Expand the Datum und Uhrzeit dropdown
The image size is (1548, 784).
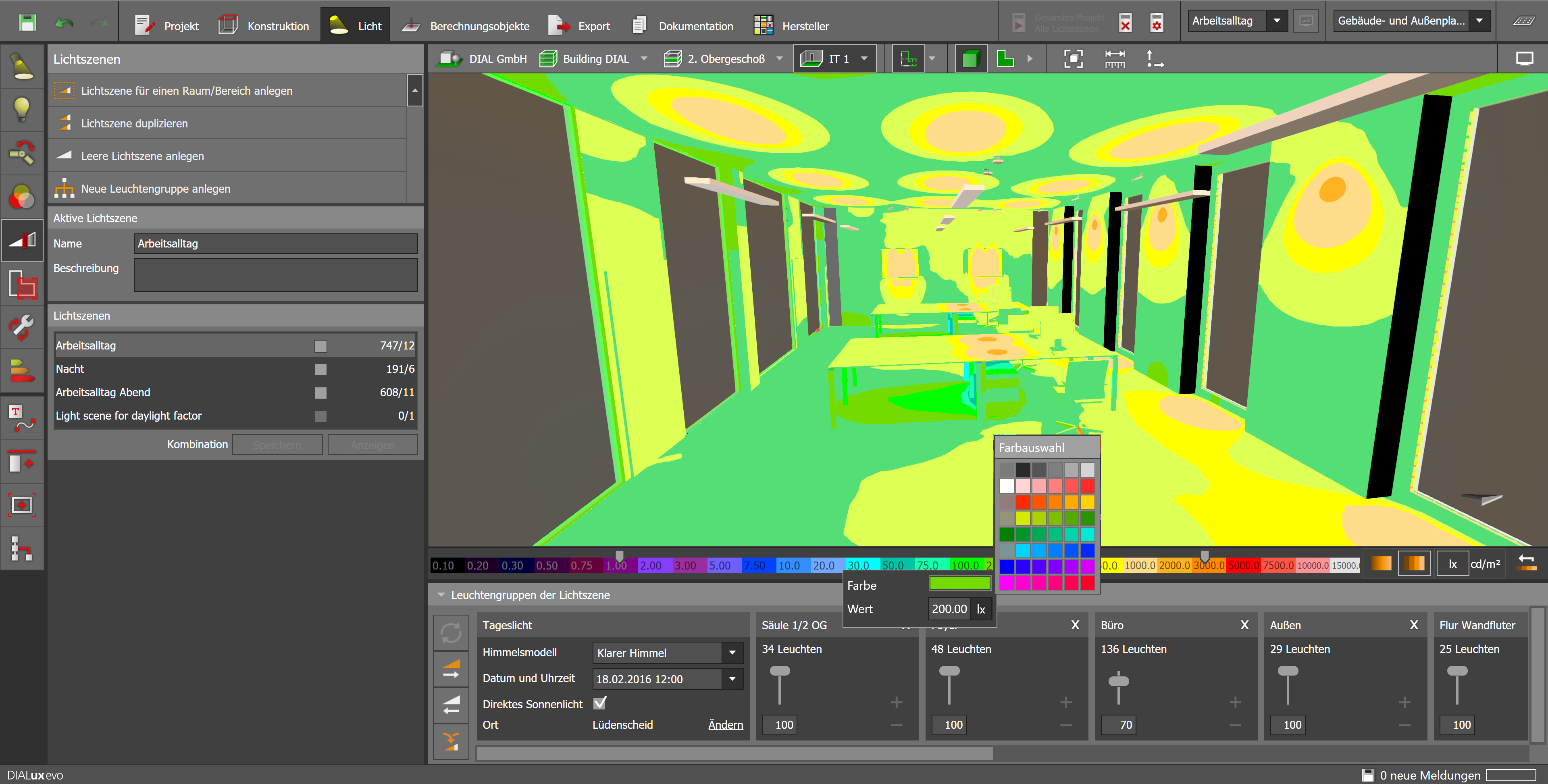pyautogui.click(x=732, y=680)
